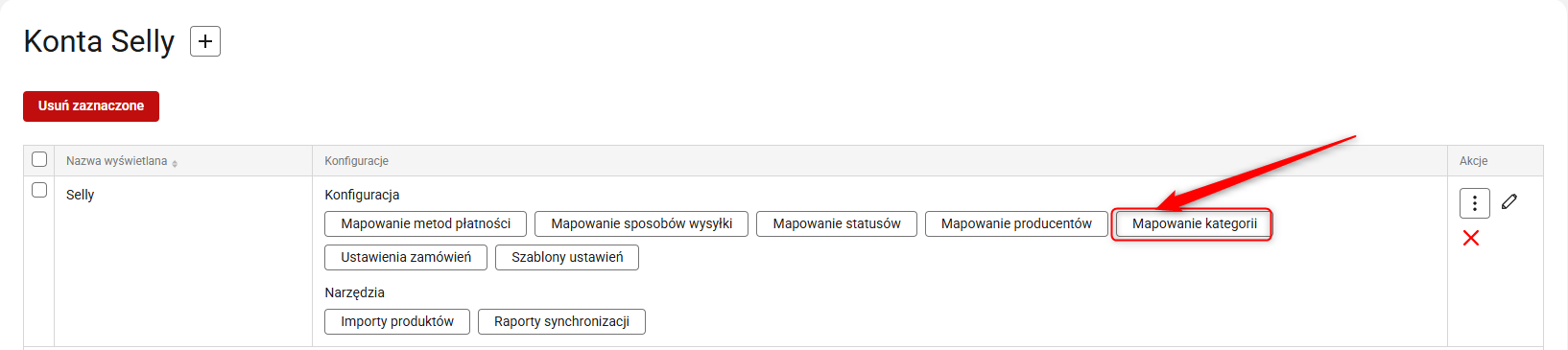
Task: Open Mapowanie statusów configuration
Action: coord(837,223)
